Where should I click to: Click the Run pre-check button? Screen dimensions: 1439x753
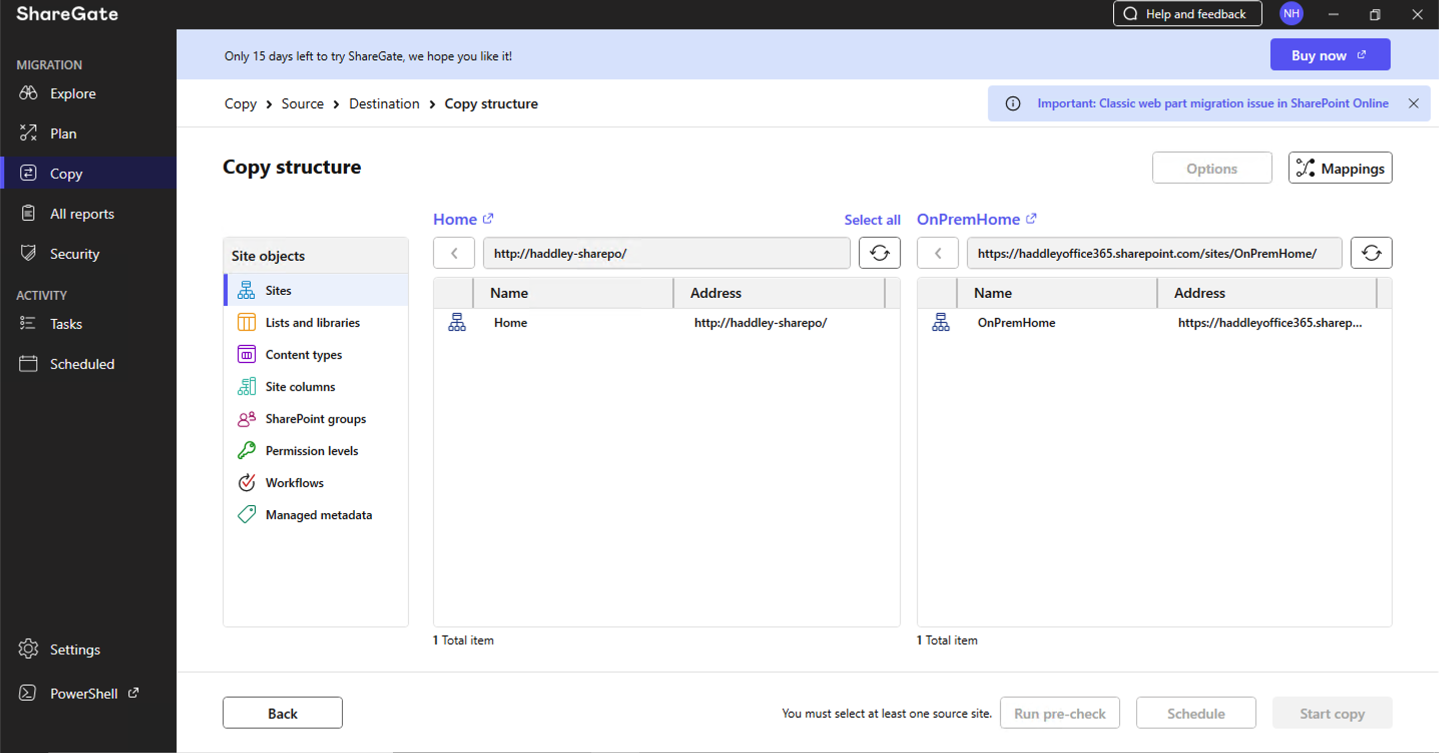1060,713
